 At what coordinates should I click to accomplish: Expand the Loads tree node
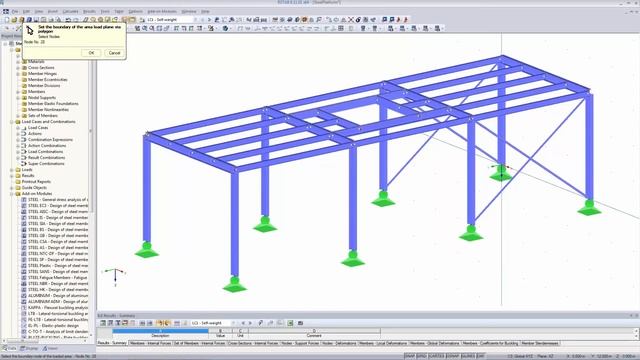pyautogui.click(x=12, y=169)
